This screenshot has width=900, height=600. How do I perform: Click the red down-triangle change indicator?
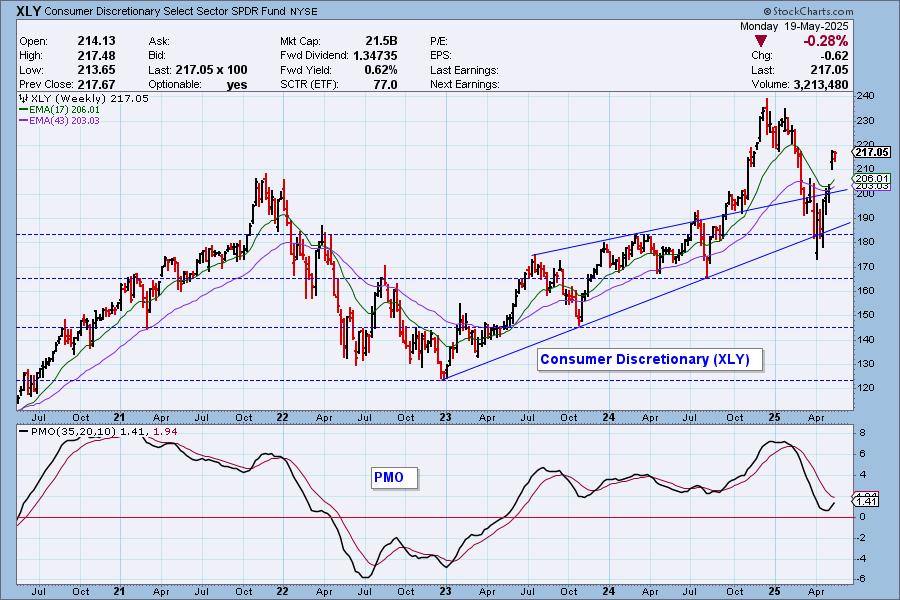(761, 41)
